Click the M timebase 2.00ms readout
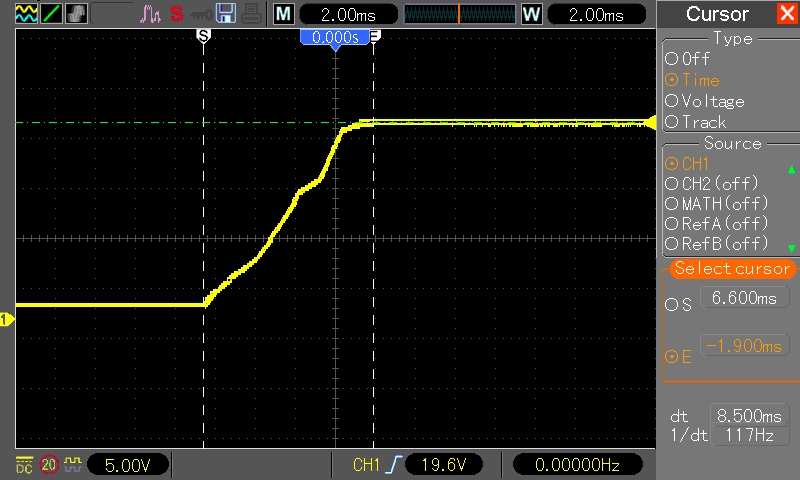The image size is (800, 480). (x=342, y=15)
